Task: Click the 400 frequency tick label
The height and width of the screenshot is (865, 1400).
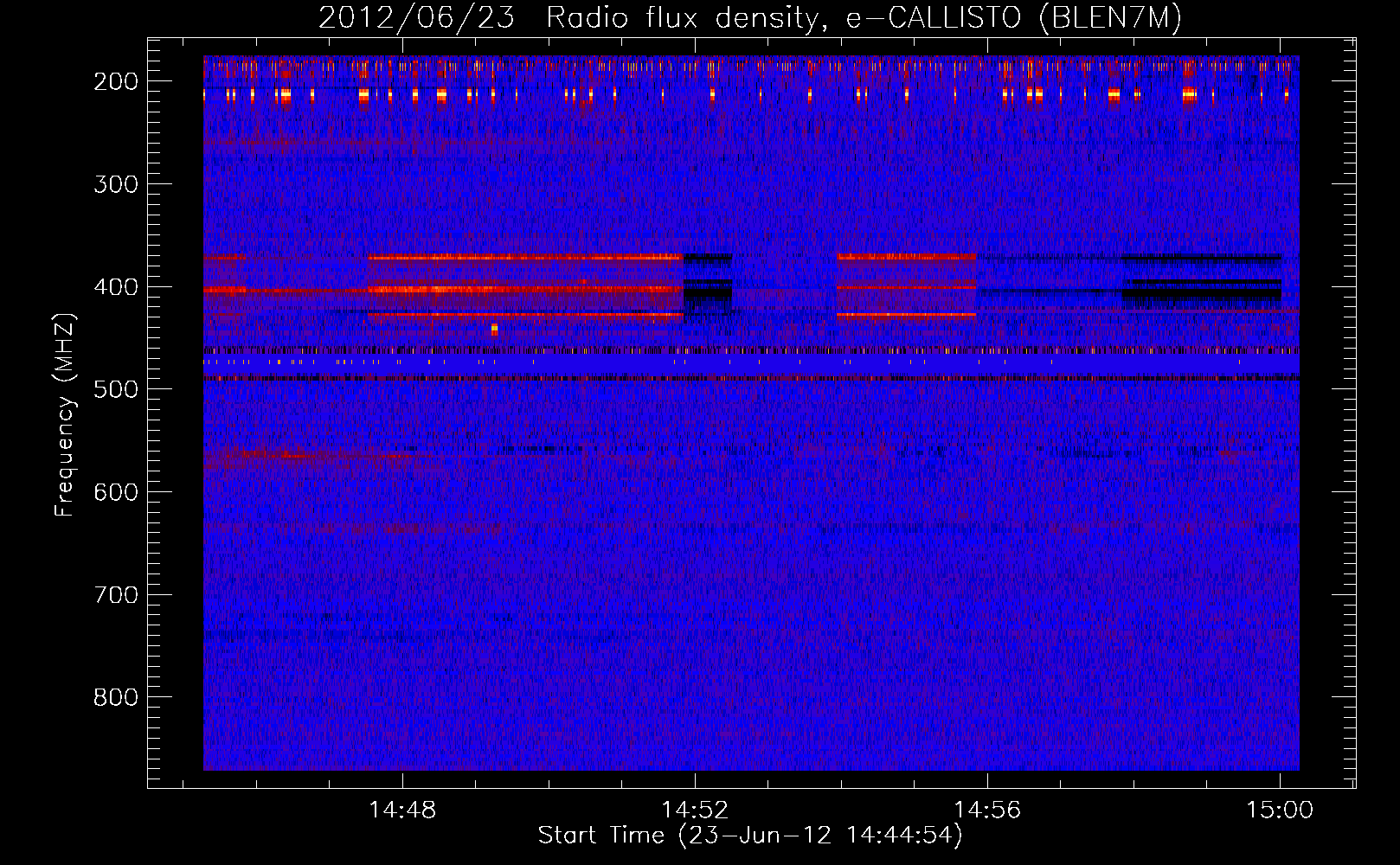Action: click(115, 287)
